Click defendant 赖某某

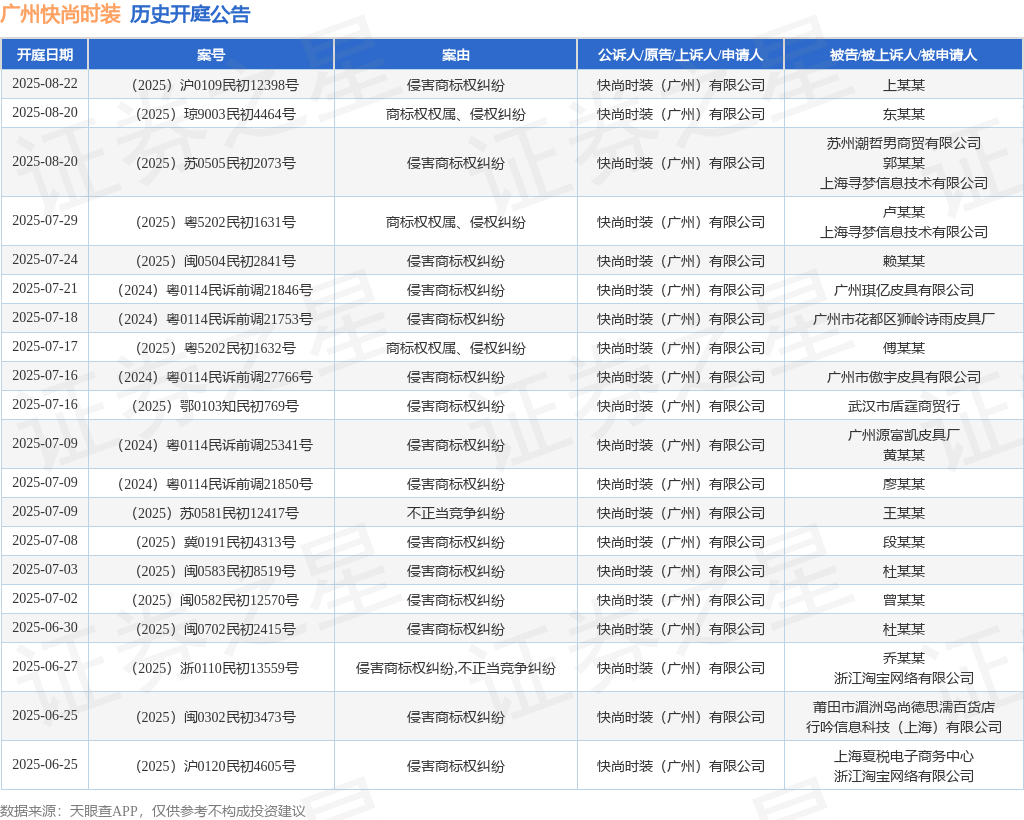pos(904,261)
